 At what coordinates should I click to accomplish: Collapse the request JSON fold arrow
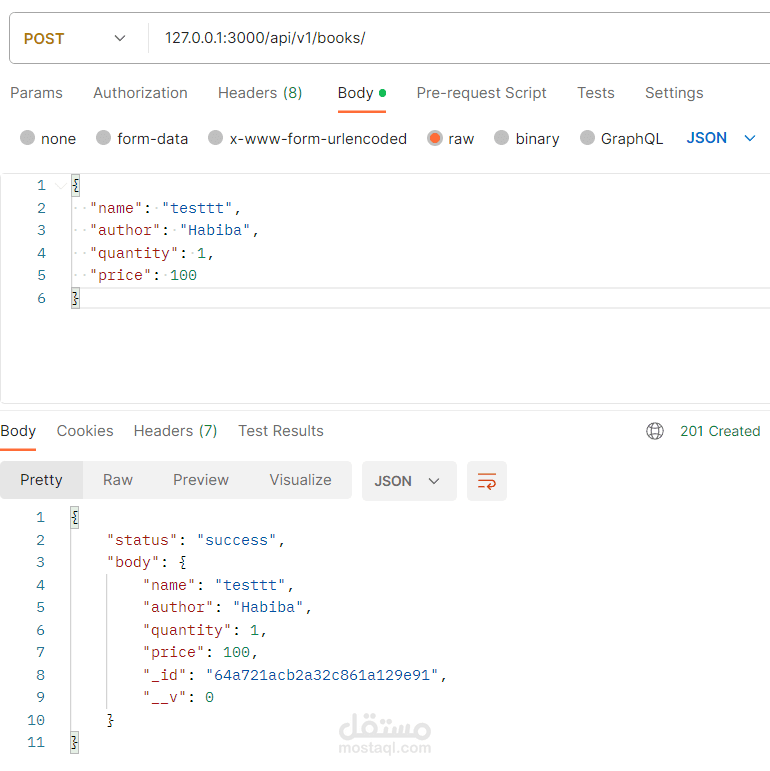pyautogui.click(x=60, y=186)
